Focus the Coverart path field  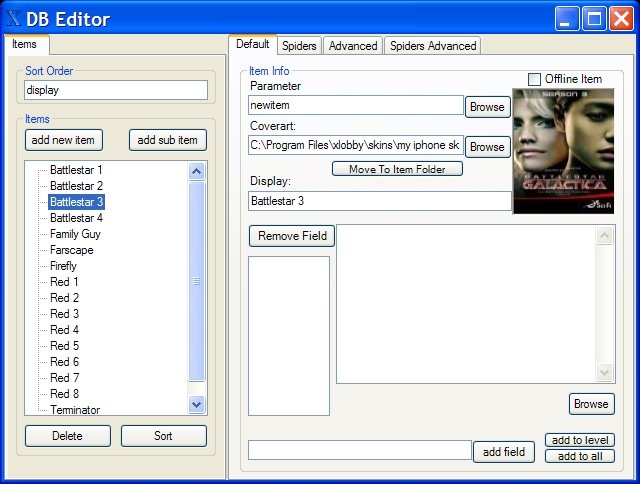point(356,145)
